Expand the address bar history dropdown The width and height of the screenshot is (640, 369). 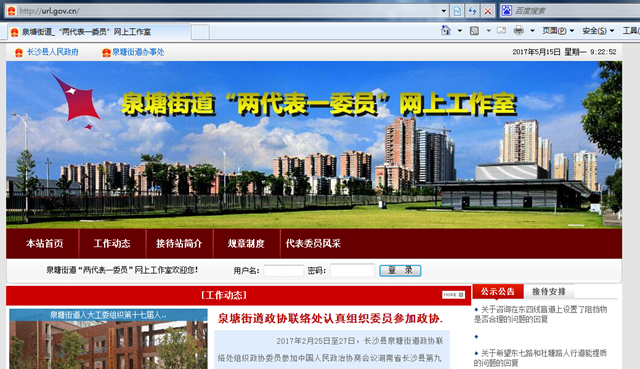click(444, 11)
